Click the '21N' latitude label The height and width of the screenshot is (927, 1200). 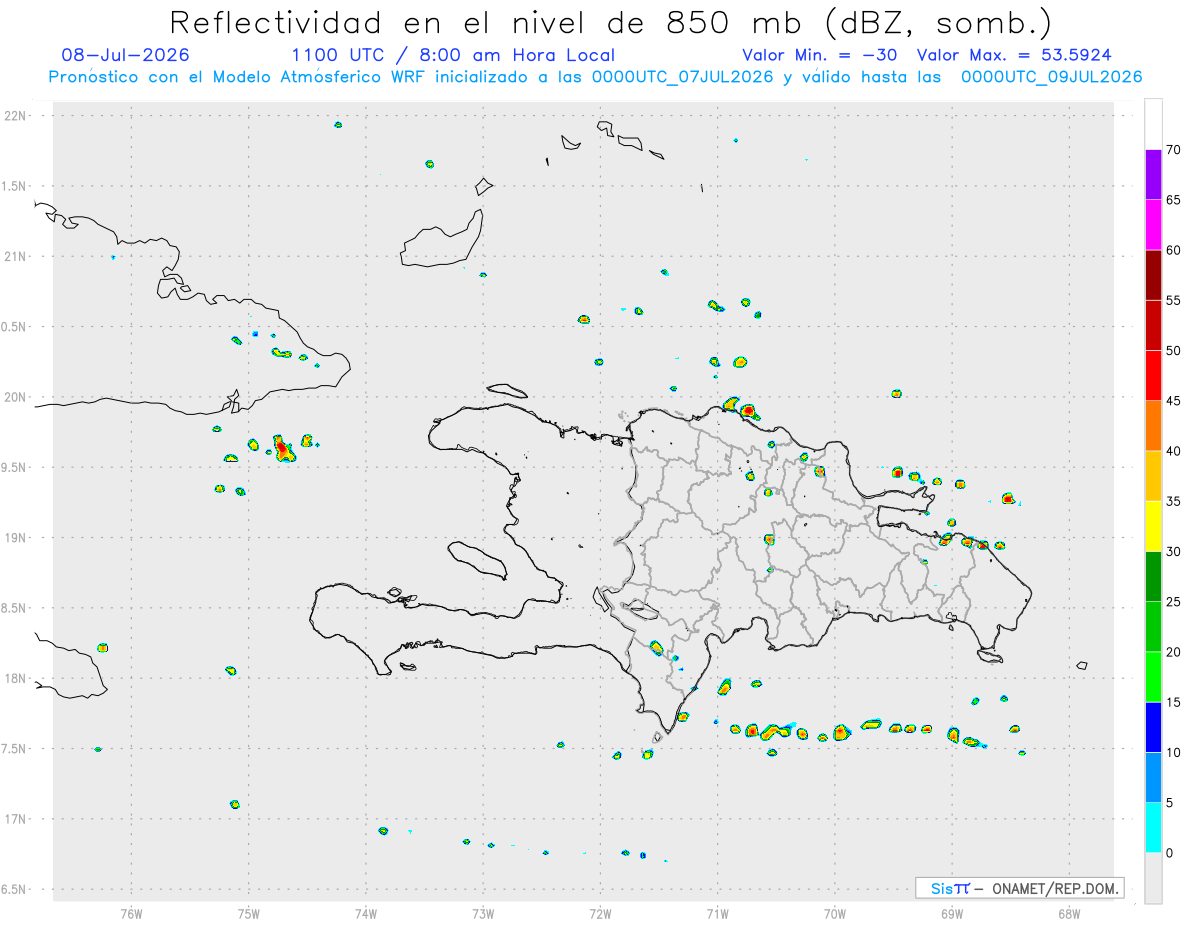click(x=16, y=257)
